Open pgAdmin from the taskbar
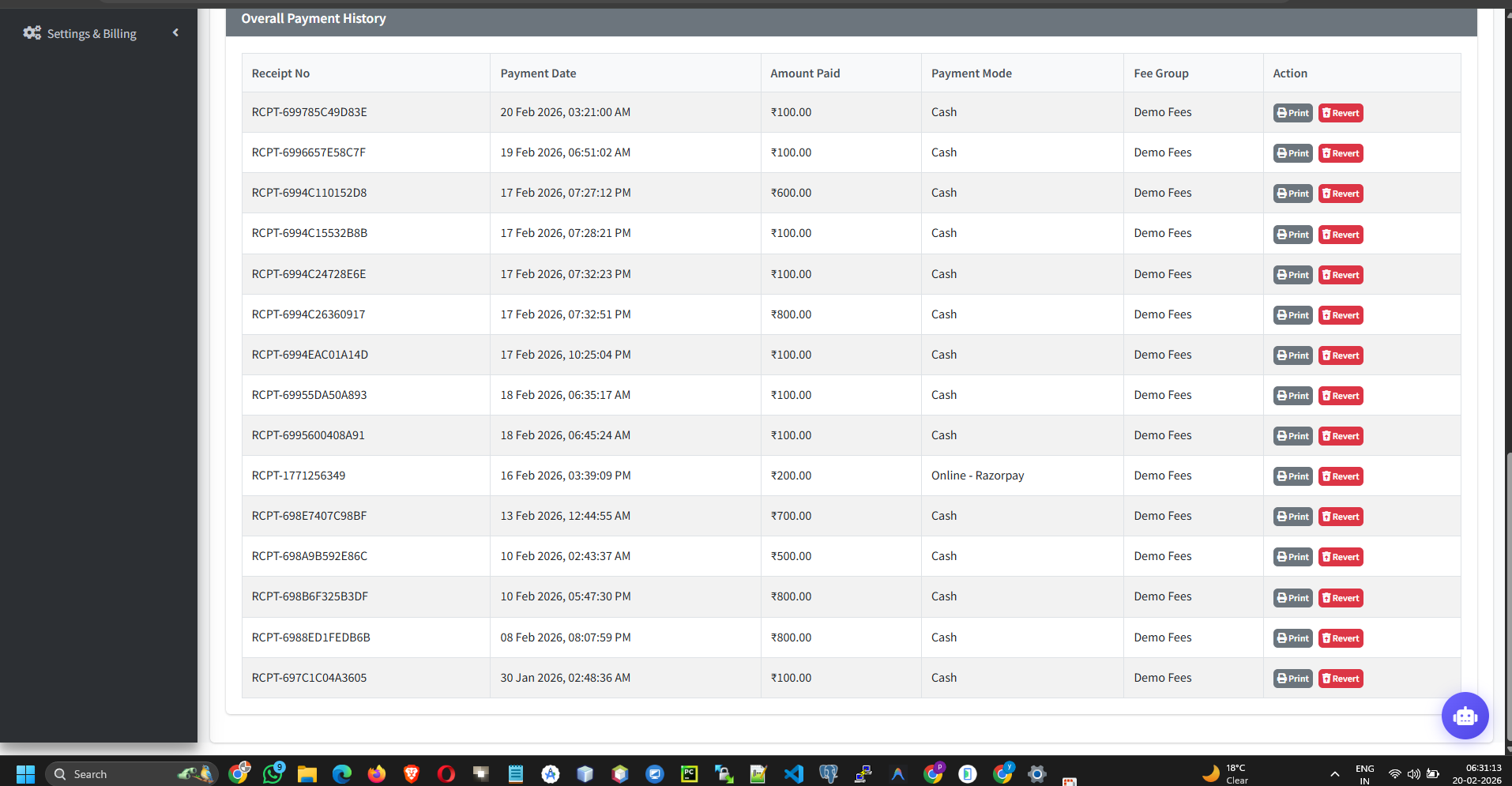The image size is (1512, 786). [829, 773]
